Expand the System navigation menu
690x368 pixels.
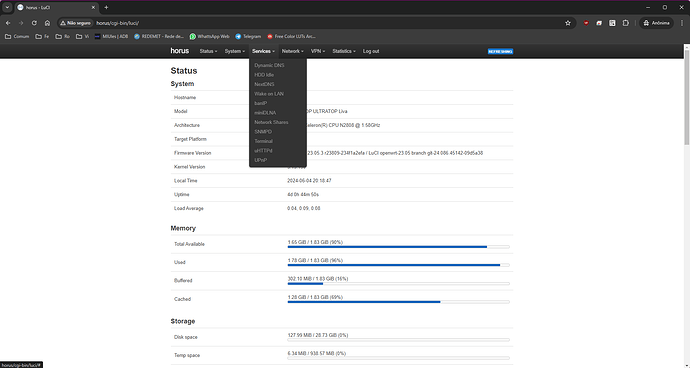tap(235, 52)
